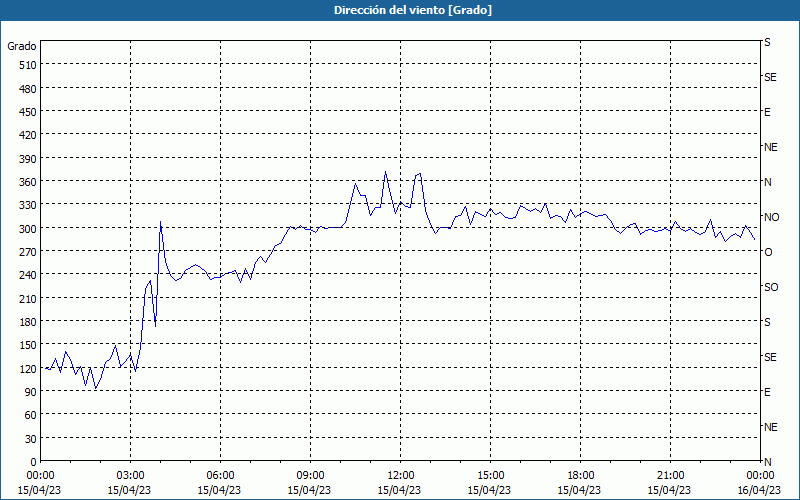This screenshot has width=800, height=500.
Task: Click the 'NO' compass label on the right axis
Action: [771, 217]
